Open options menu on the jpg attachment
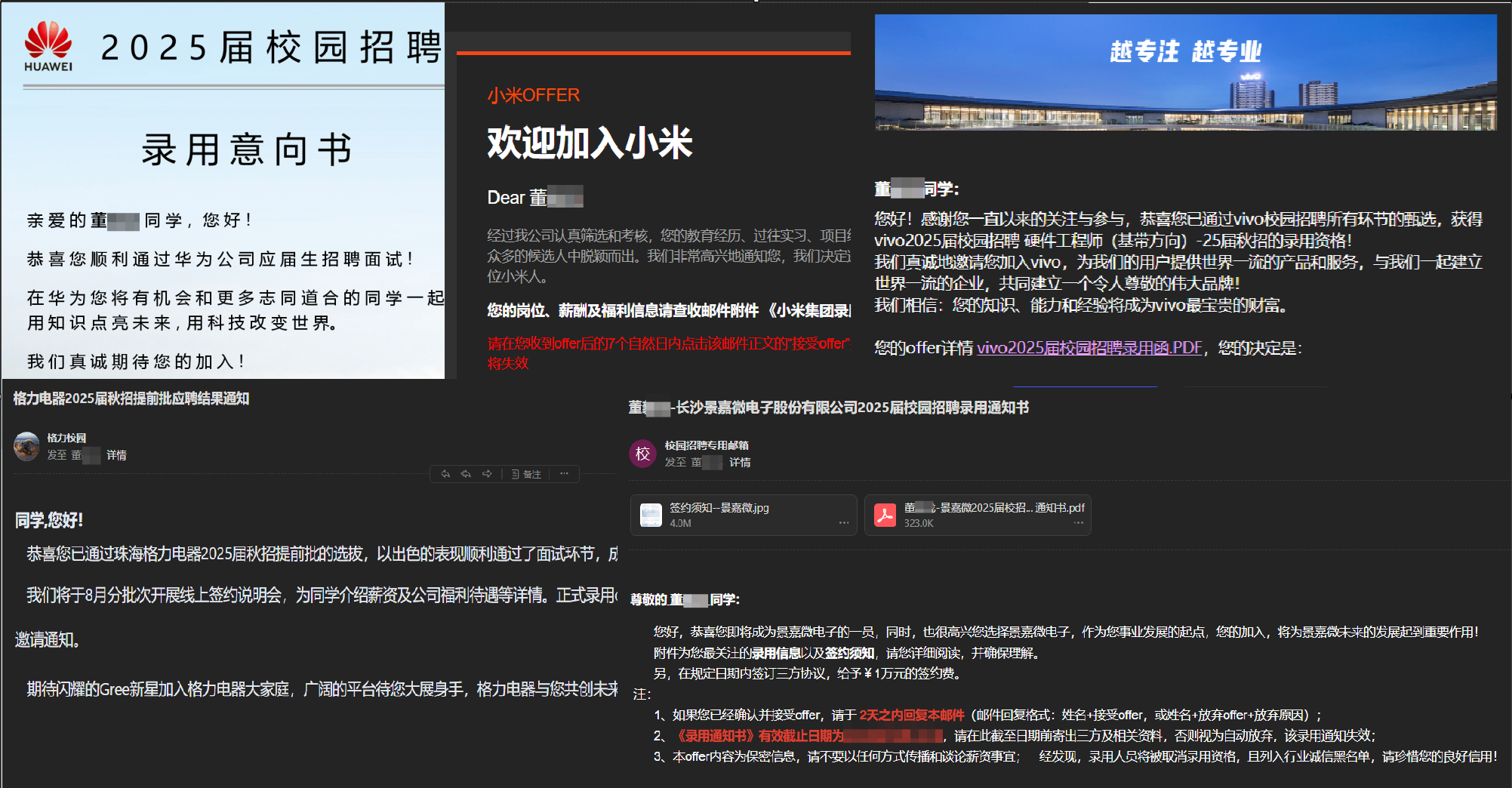Viewport: 1512px width, 788px height. coord(844,522)
